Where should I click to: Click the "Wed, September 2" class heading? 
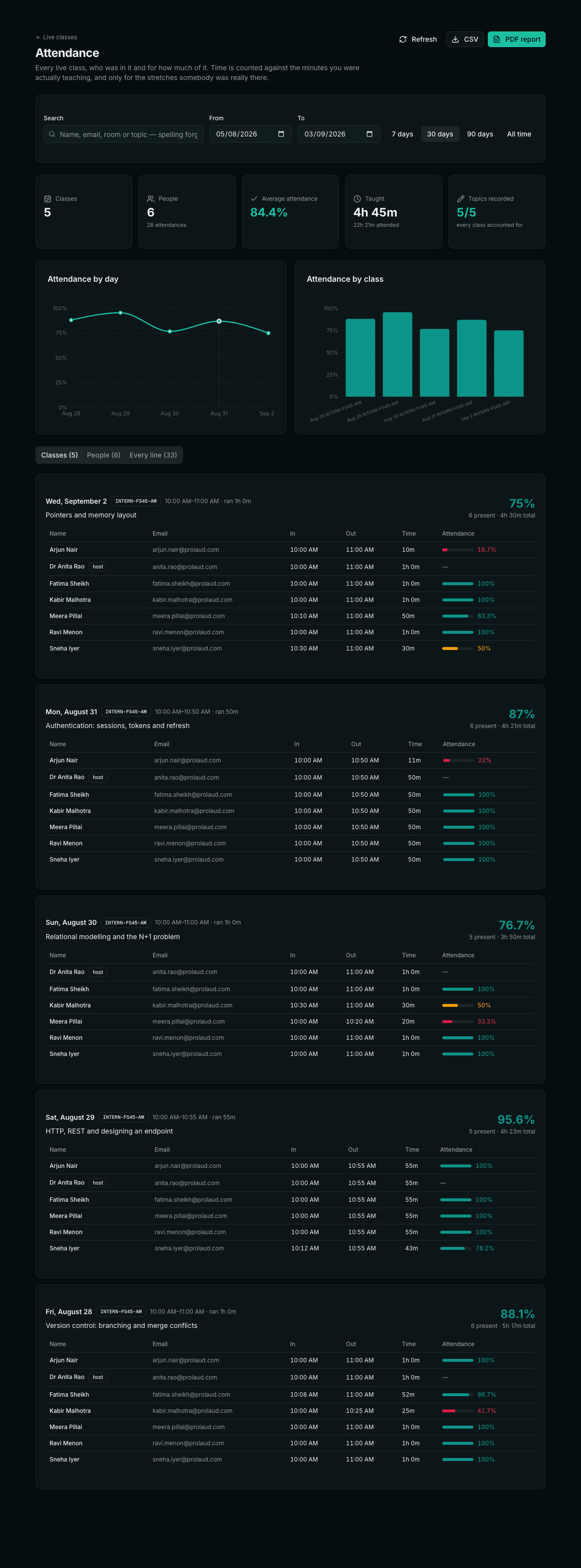click(76, 502)
